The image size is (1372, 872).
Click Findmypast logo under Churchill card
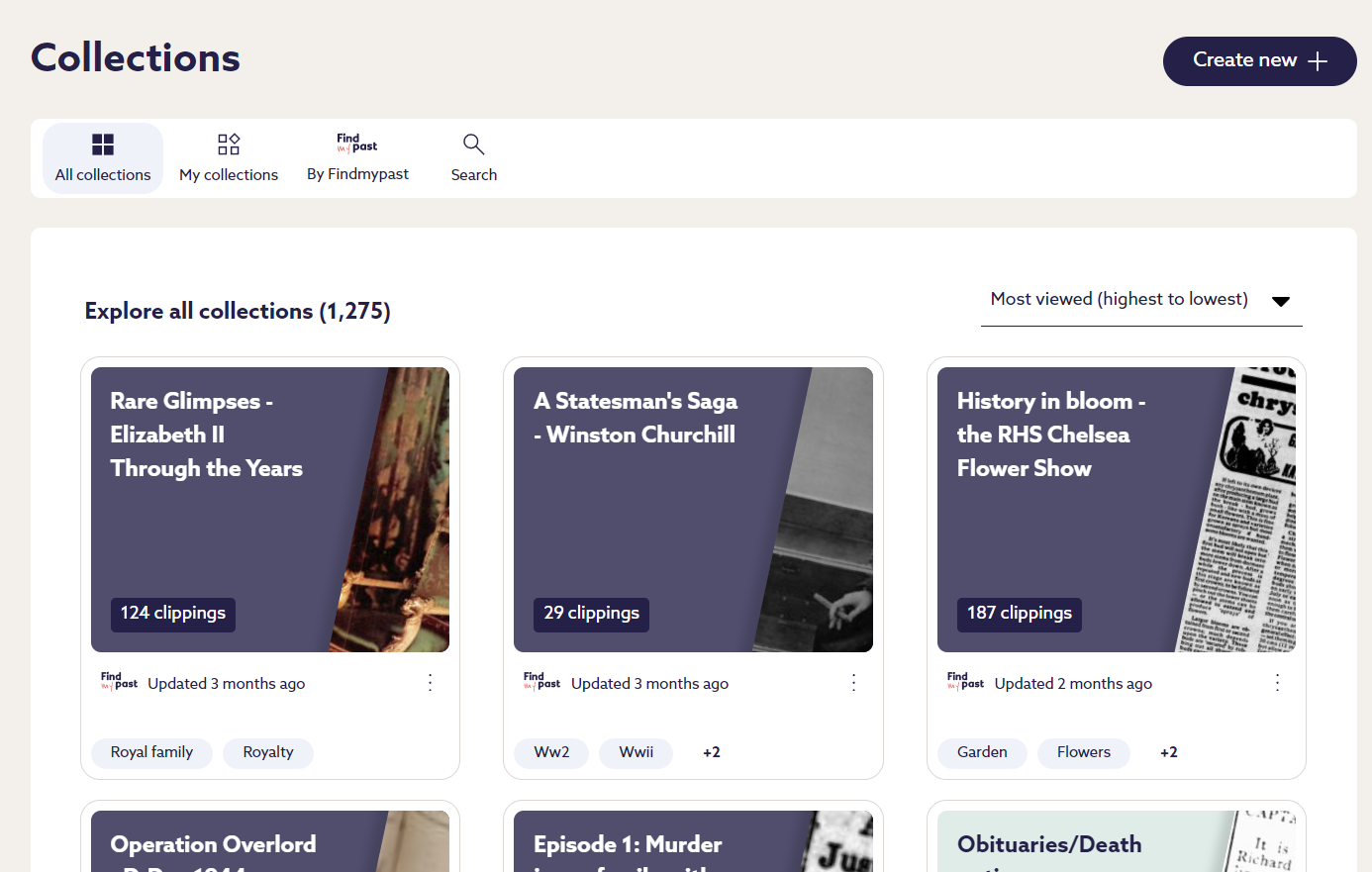click(541, 682)
